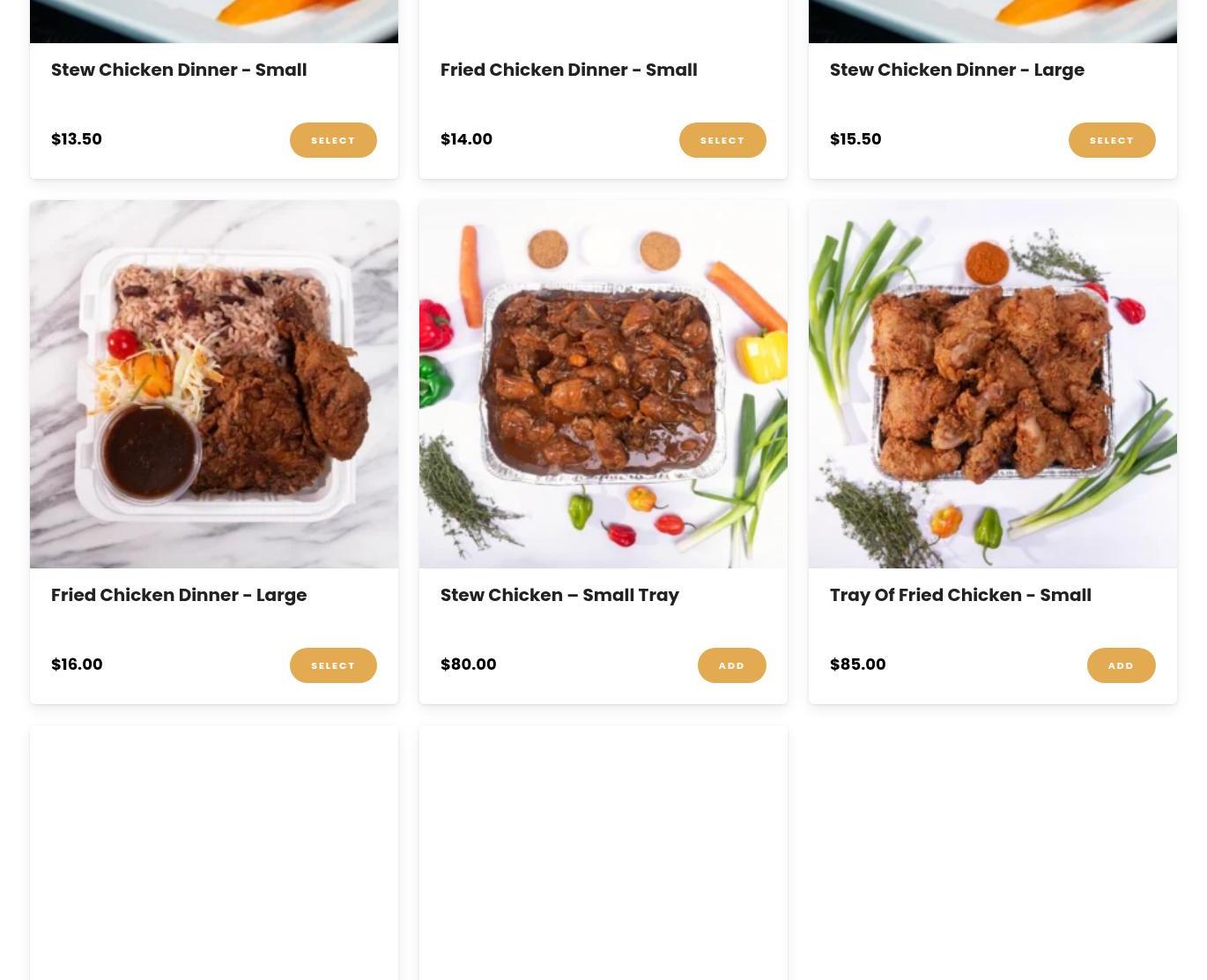The height and width of the screenshot is (980, 1207).
Task: Click the $85.00 price label
Action: coord(858,664)
